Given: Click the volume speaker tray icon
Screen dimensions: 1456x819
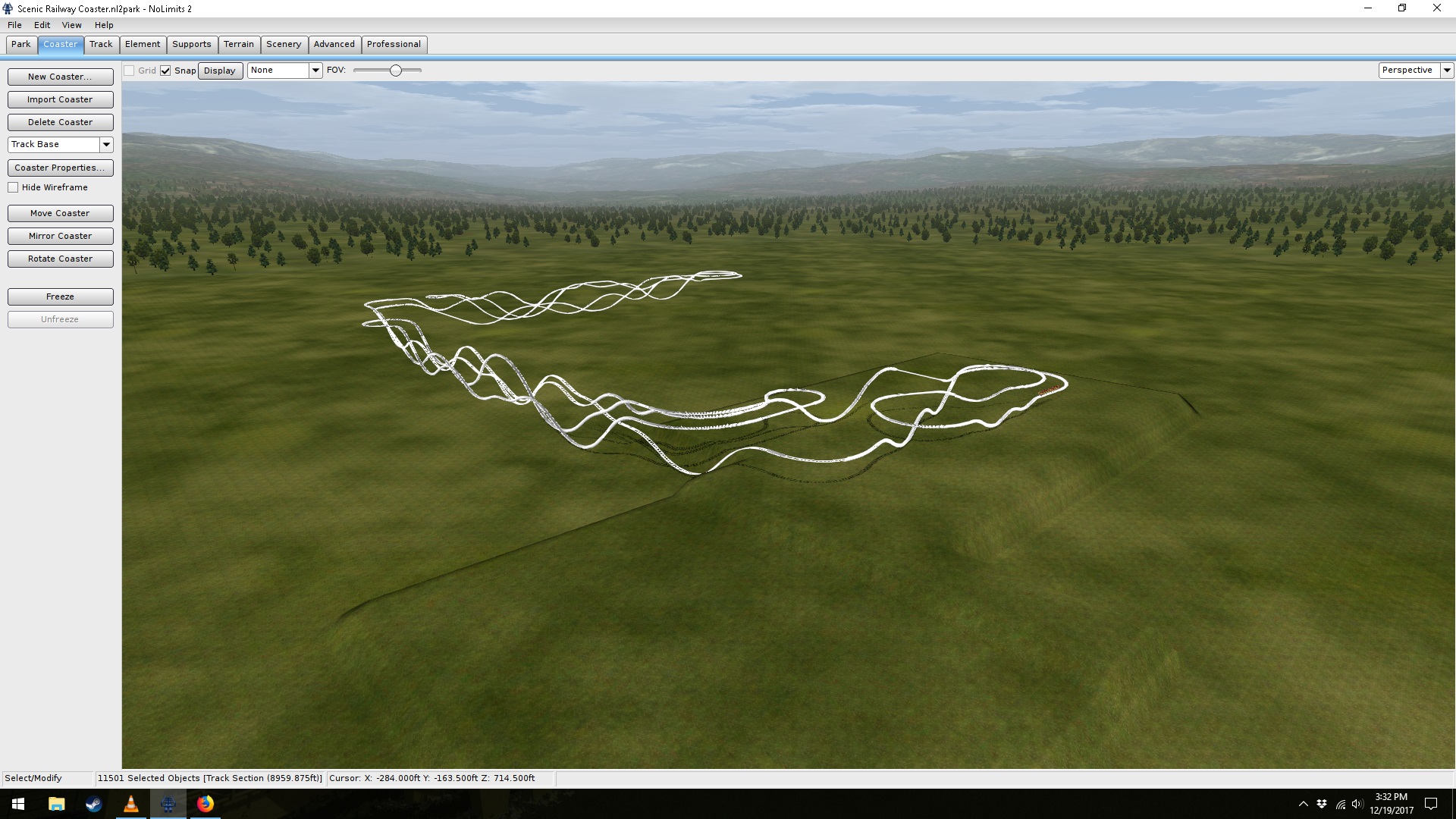Looking at the screenshot, I should (x=1357, y=804).
